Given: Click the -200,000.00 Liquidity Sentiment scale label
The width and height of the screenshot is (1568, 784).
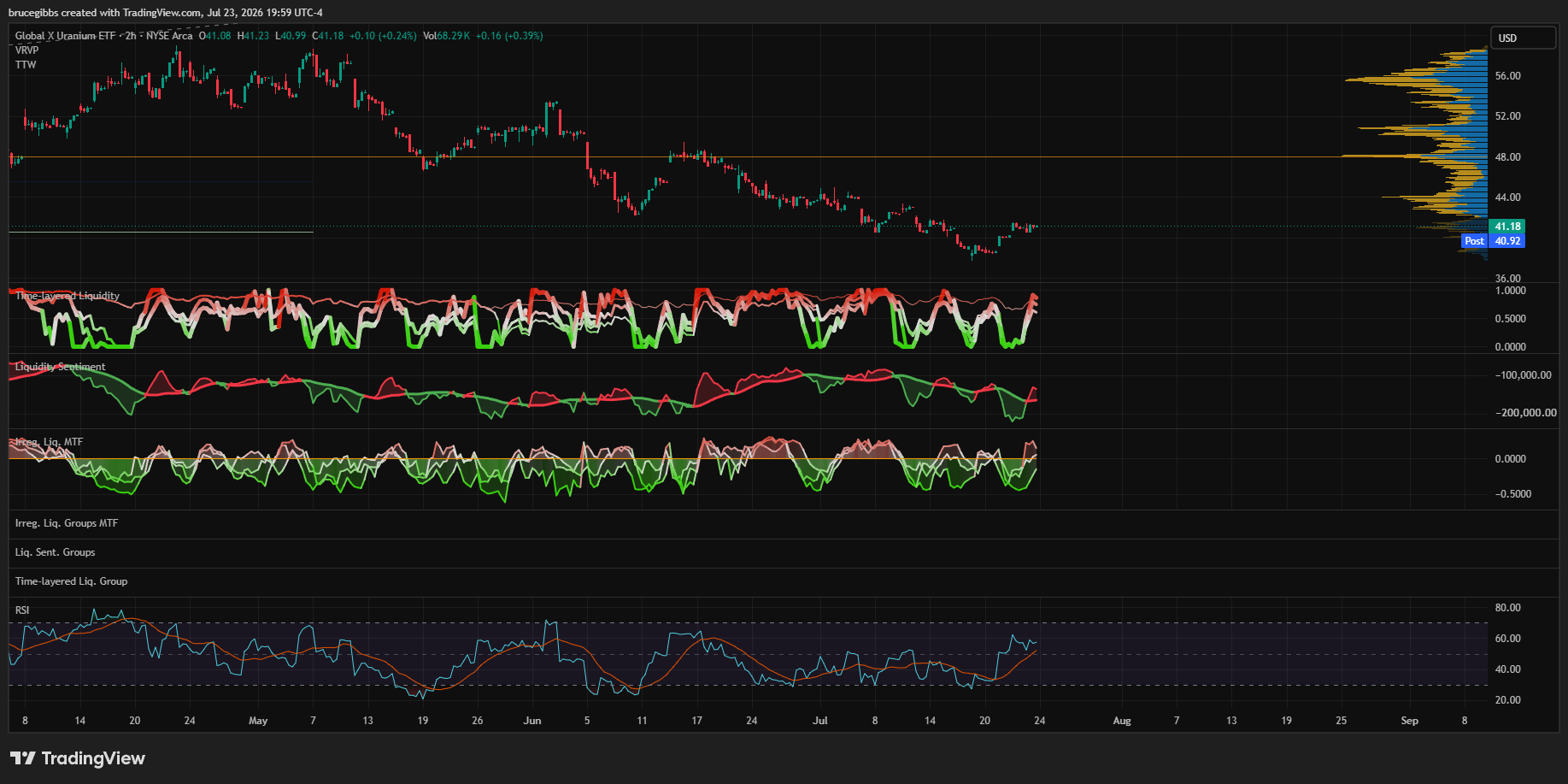Looking at the screenshot, I should [x=1526, y=413].
